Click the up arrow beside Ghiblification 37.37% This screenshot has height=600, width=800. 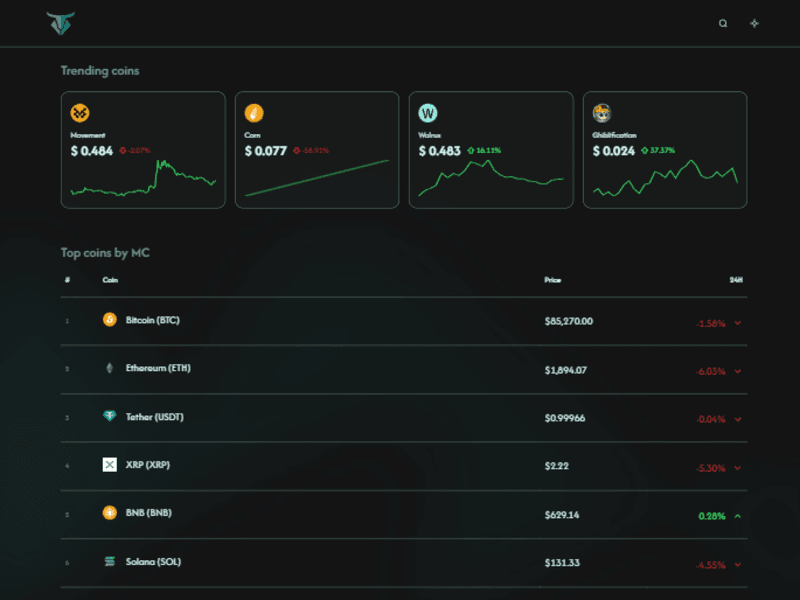[x=644, y=150]
